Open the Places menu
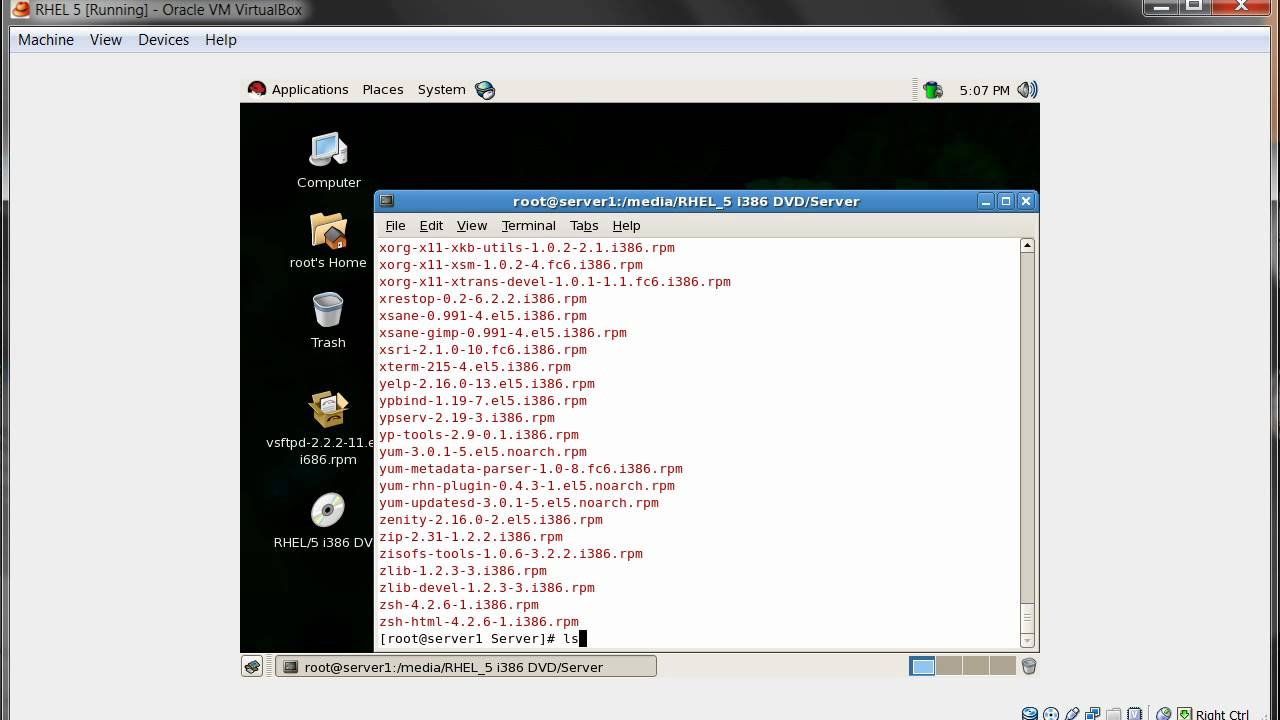 383,89
